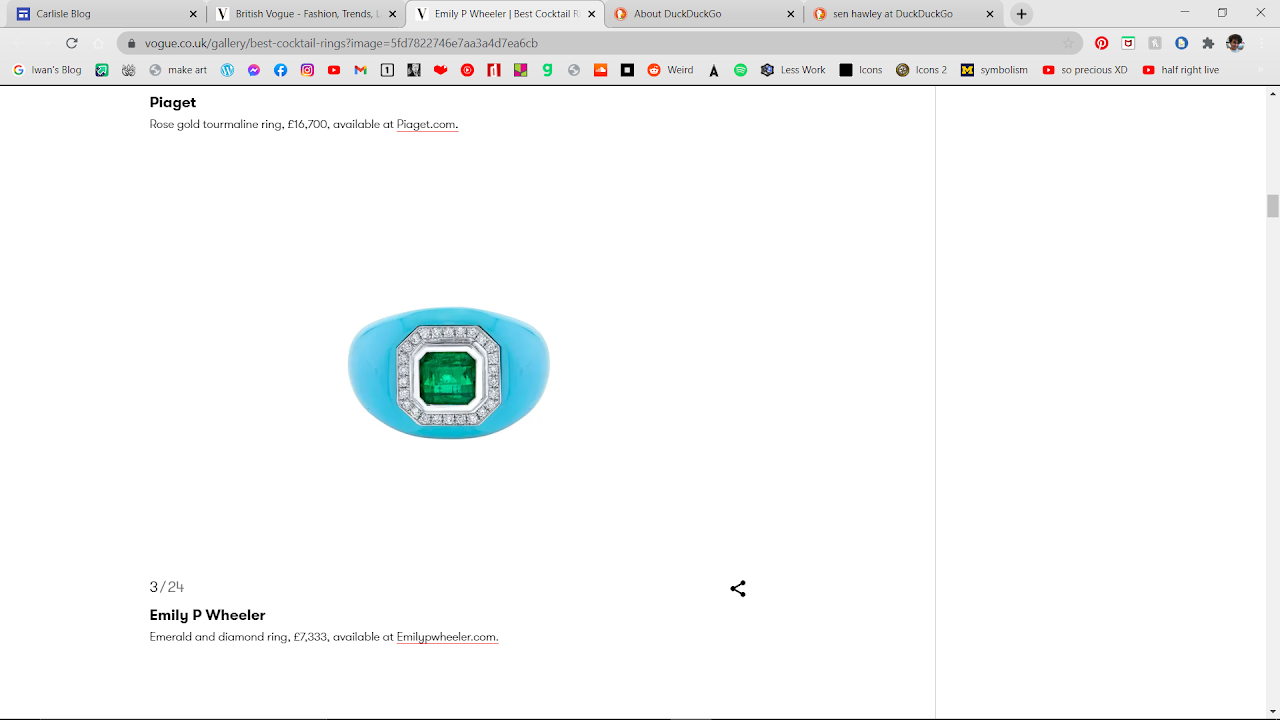Open the Pinterest extension icon

click(x=1101, y=43)
